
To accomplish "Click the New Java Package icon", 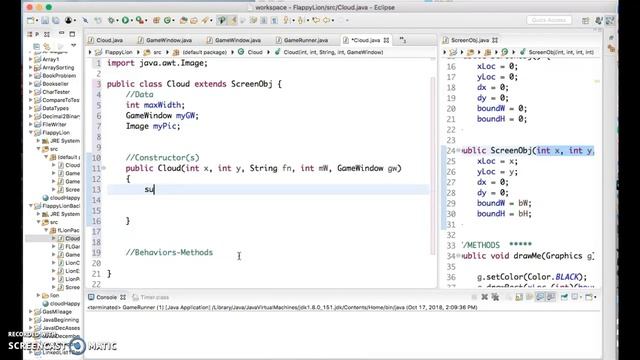I will click(156, 20).
